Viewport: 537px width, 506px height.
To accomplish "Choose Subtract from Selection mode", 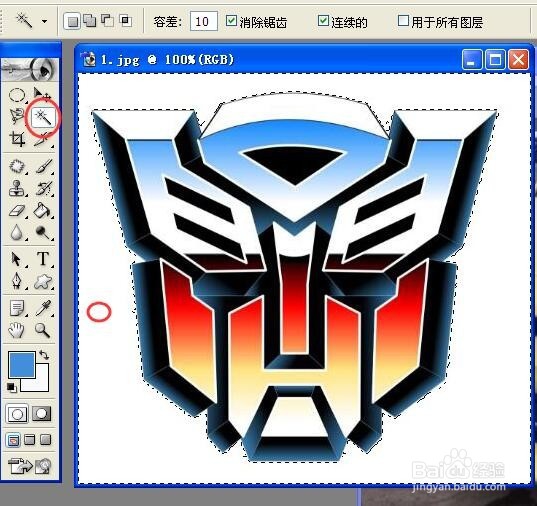I will pos(108,21).
